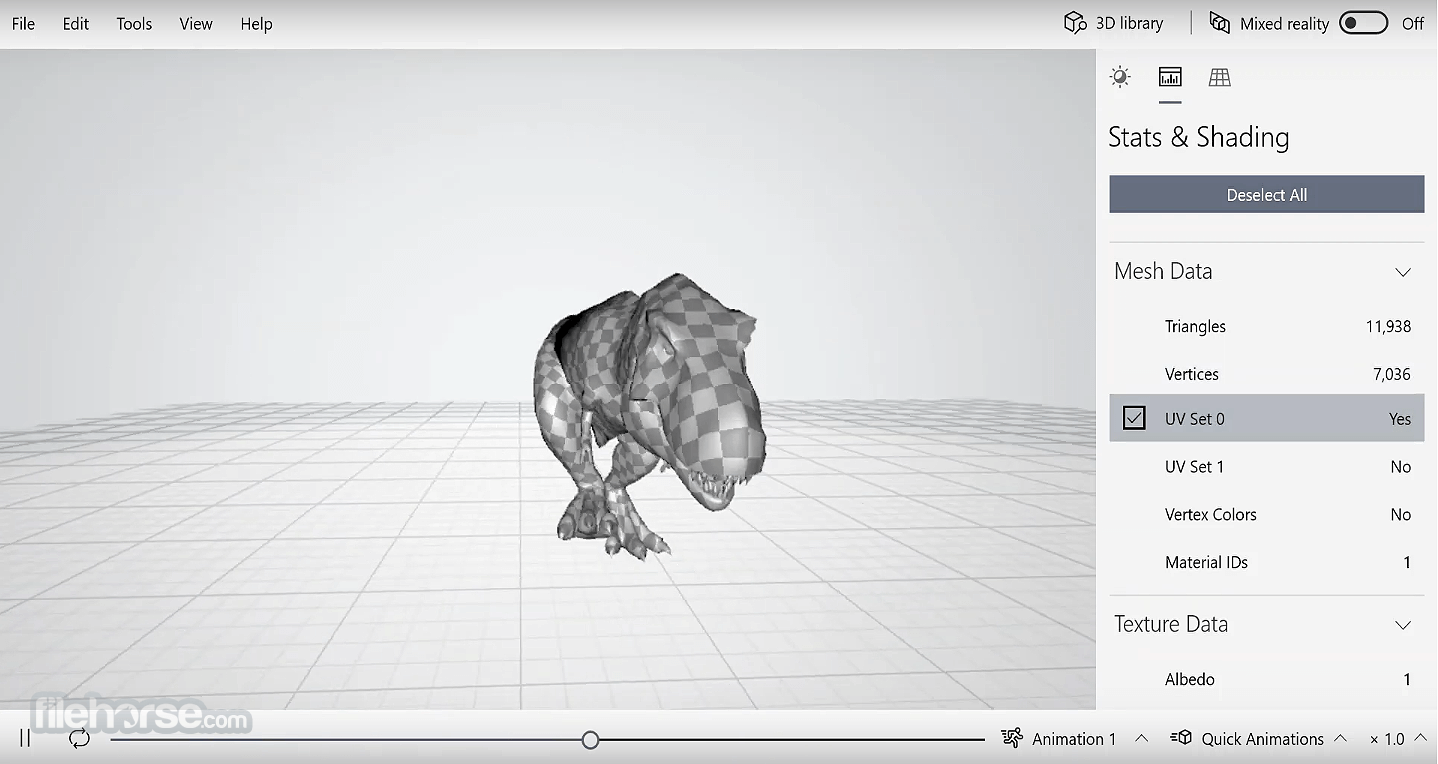Collapse the Texture Data section
Viewport: 1438px width, 764px height.
[x=1403, y=625]
